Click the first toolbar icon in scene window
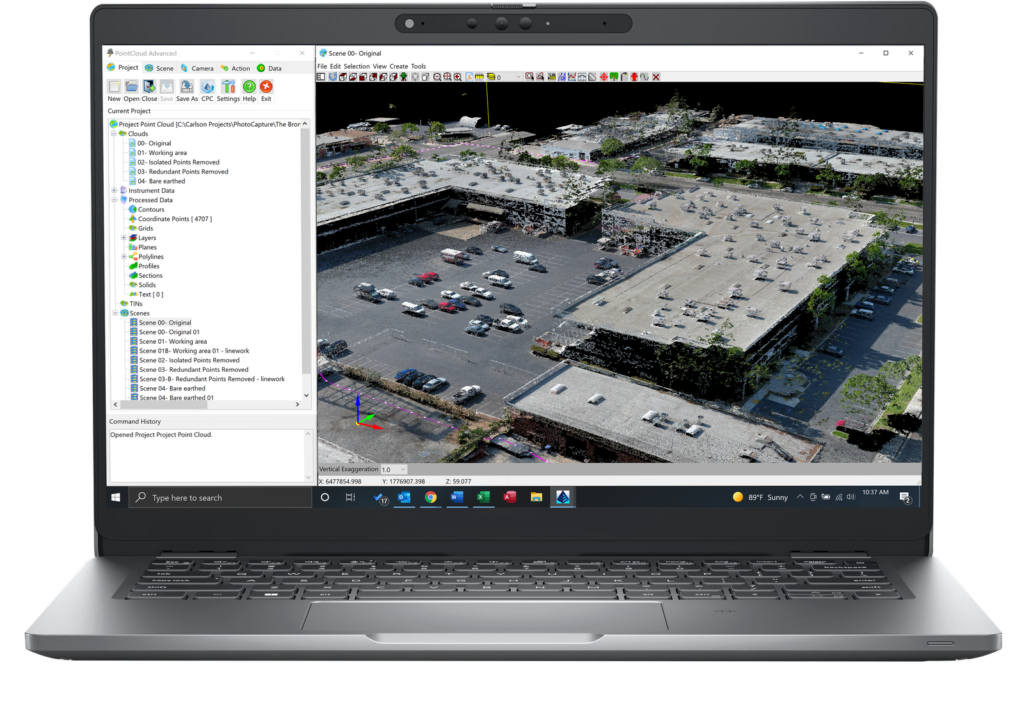1024x713 pixels. pyautogui.click(x=321, y=77)
